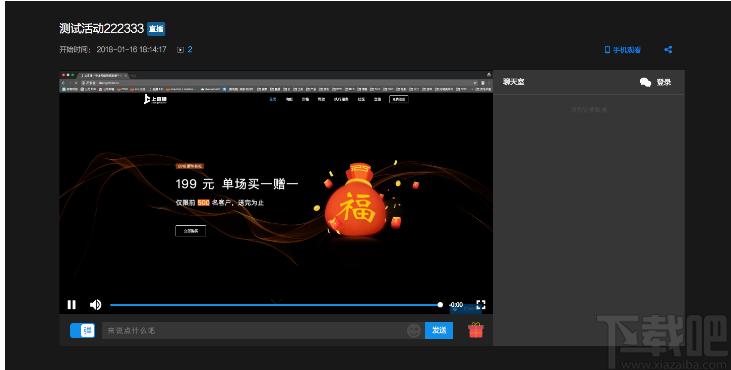Click the logo in the video's site header
The width and height of the screenshot is (731, 370).
click(155, 99)
